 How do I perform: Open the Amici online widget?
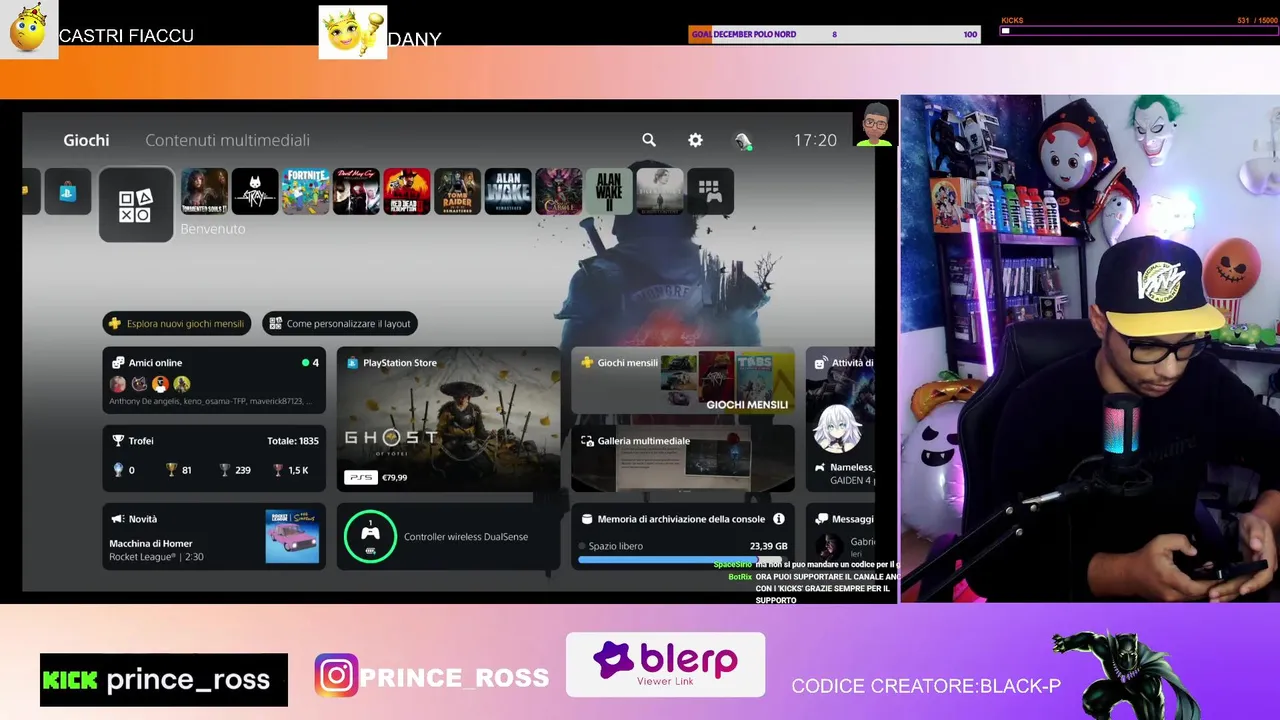(214, 380)
